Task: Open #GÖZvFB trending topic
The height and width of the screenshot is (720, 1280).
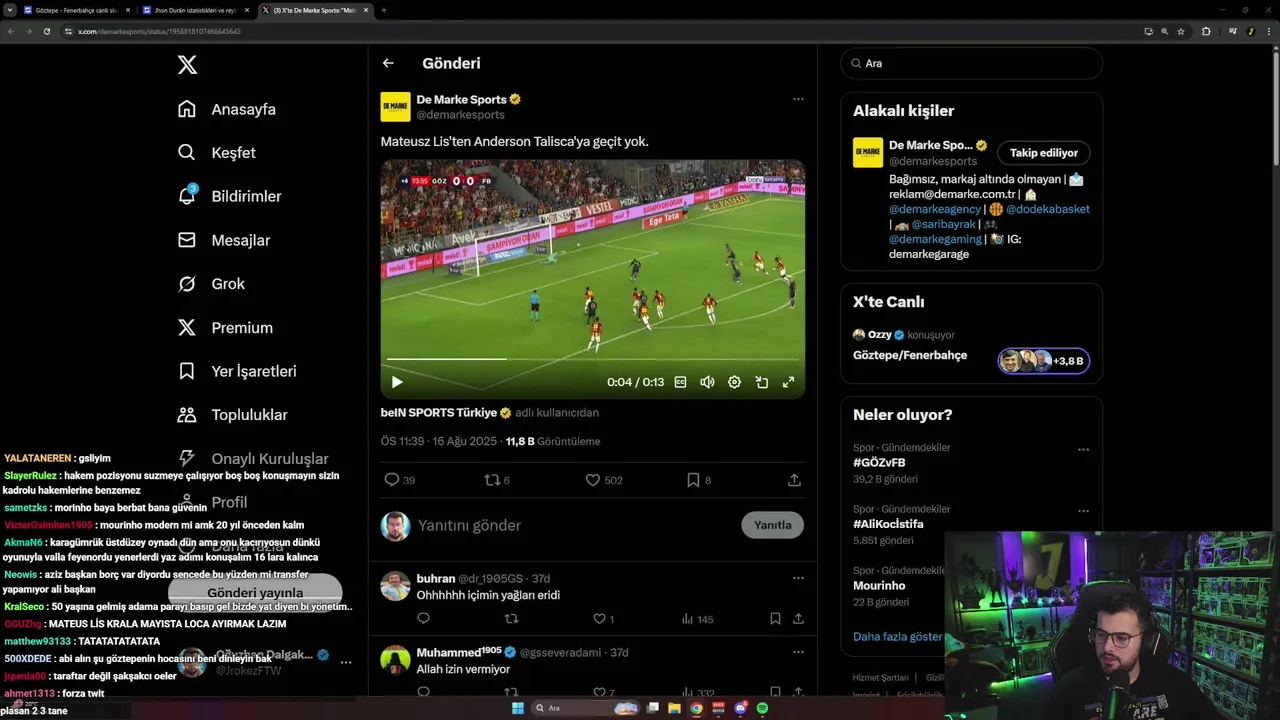Action: (x=879, y=463)
